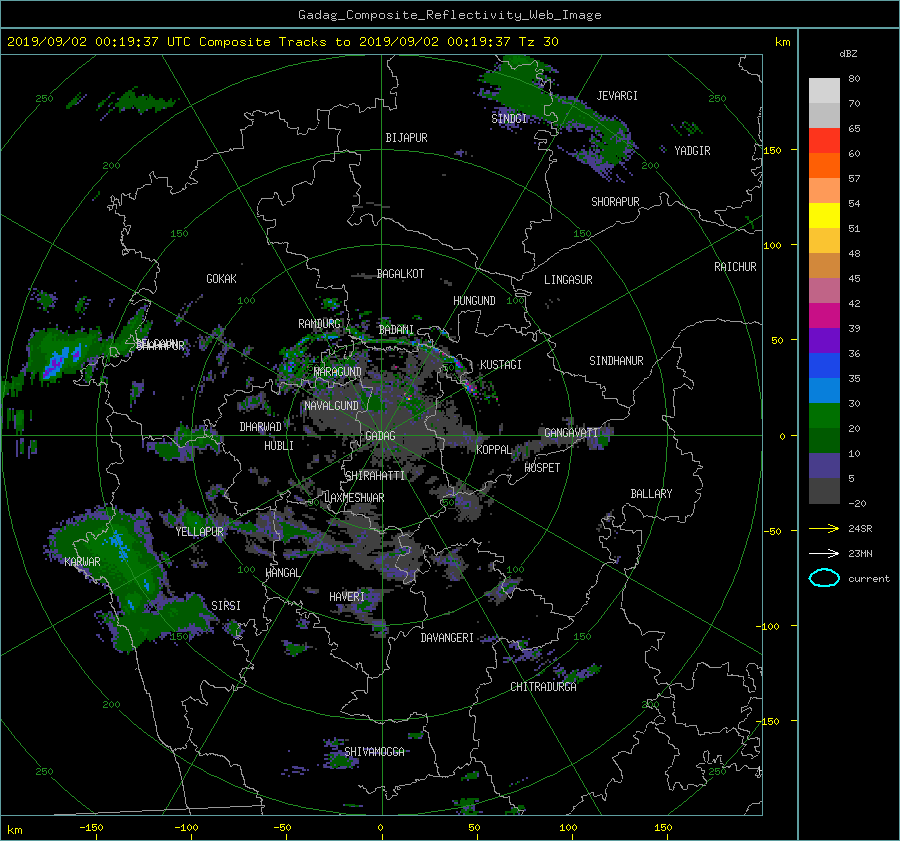Click the yellow 24SR arrow legend icon

tap(824, 528)
